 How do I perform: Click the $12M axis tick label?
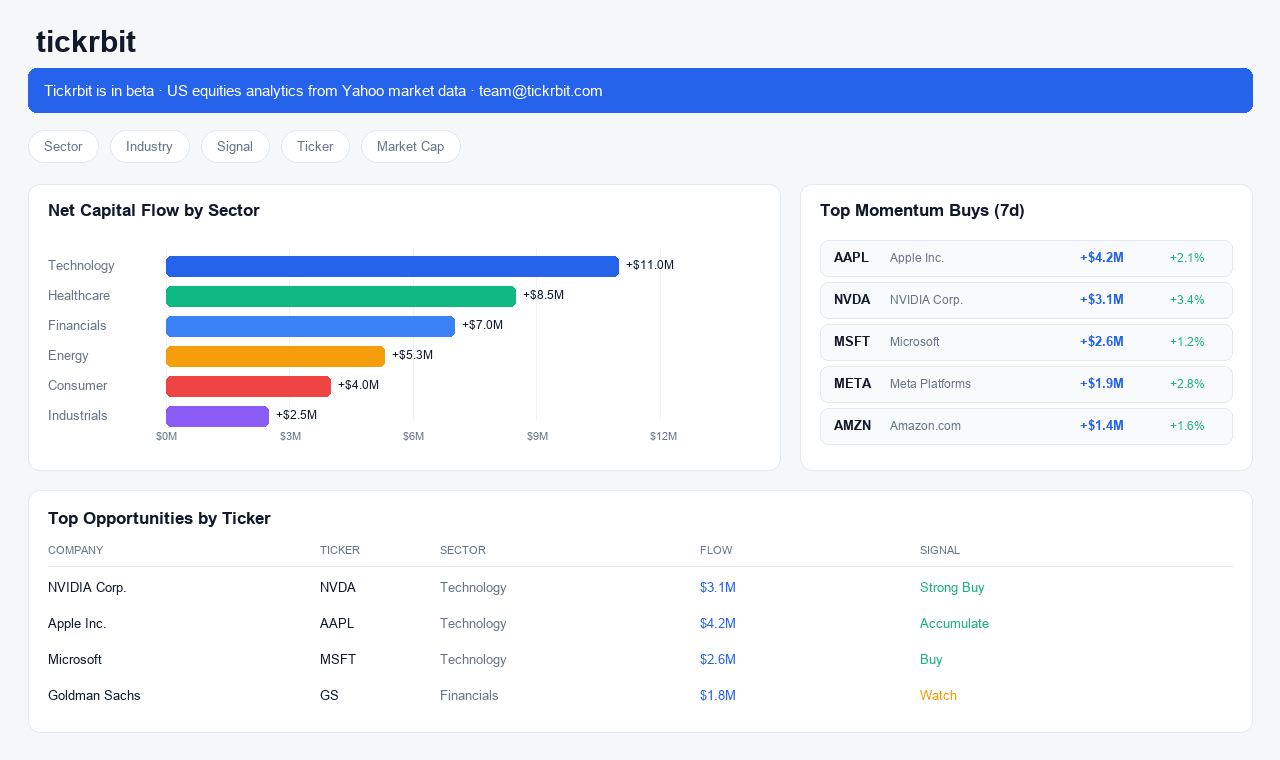[664, 437]
